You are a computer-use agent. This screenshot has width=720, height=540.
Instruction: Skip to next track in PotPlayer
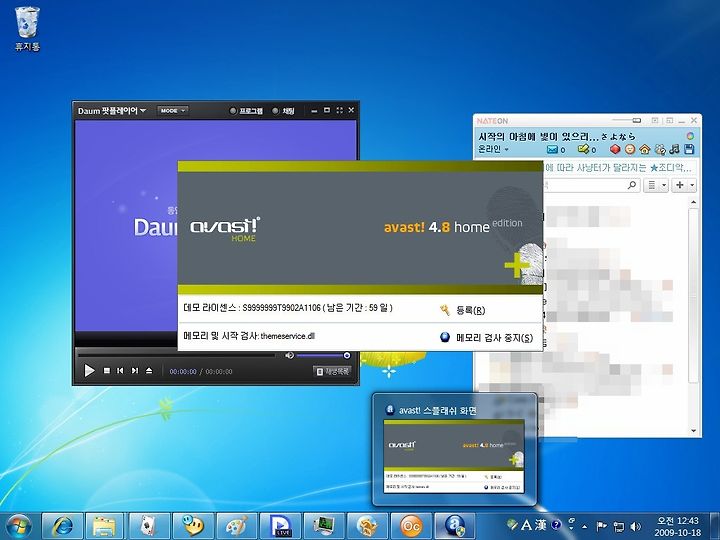coord(135,371)
